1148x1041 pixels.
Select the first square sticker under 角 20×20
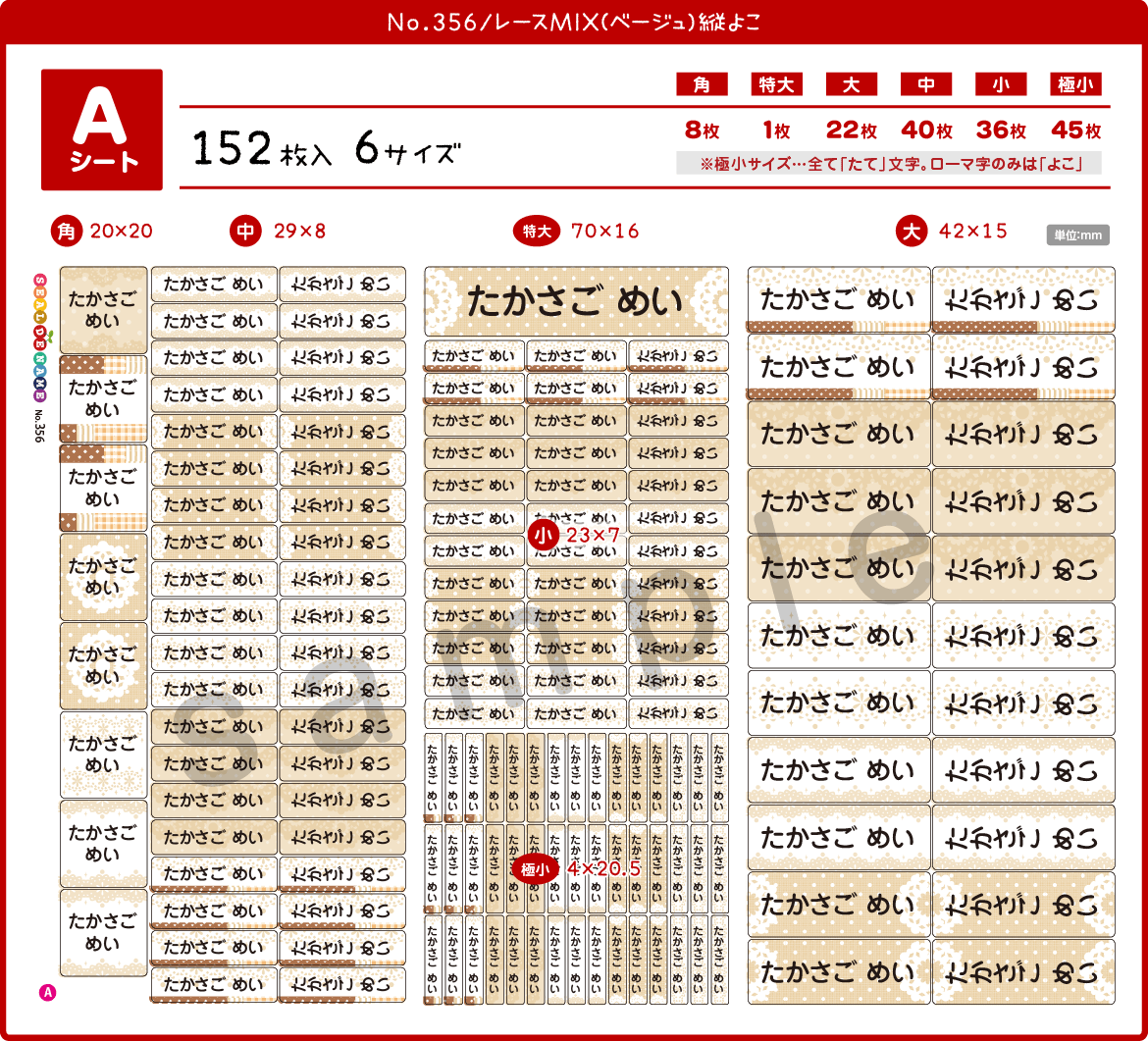[103, 310]
